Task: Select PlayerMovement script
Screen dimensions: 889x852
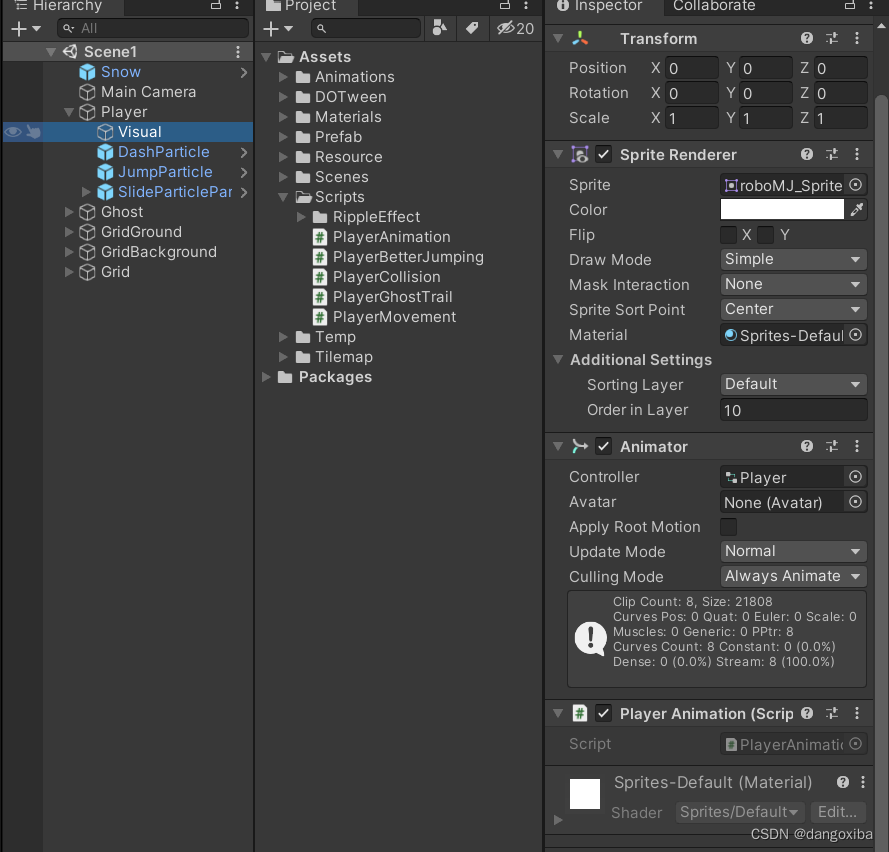Action: [x=394, y=317]
